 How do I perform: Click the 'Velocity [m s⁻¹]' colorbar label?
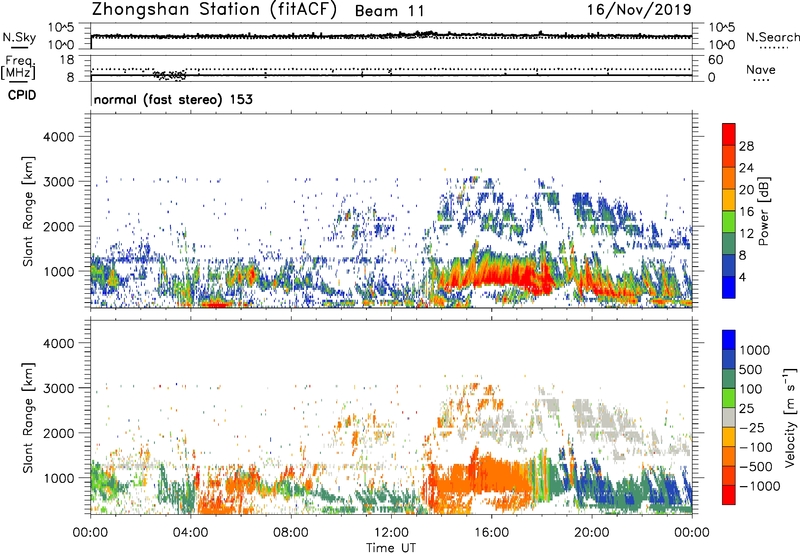(790, 417)
